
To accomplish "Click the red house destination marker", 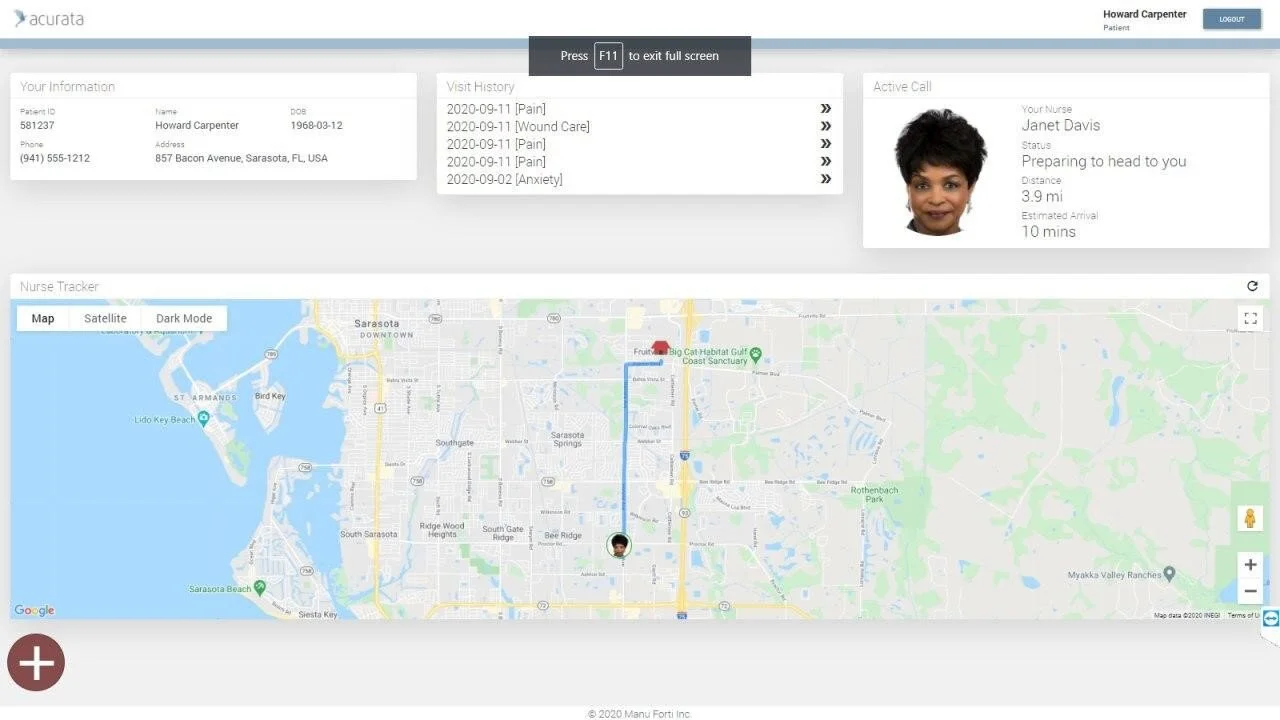I will coord(660,347).
